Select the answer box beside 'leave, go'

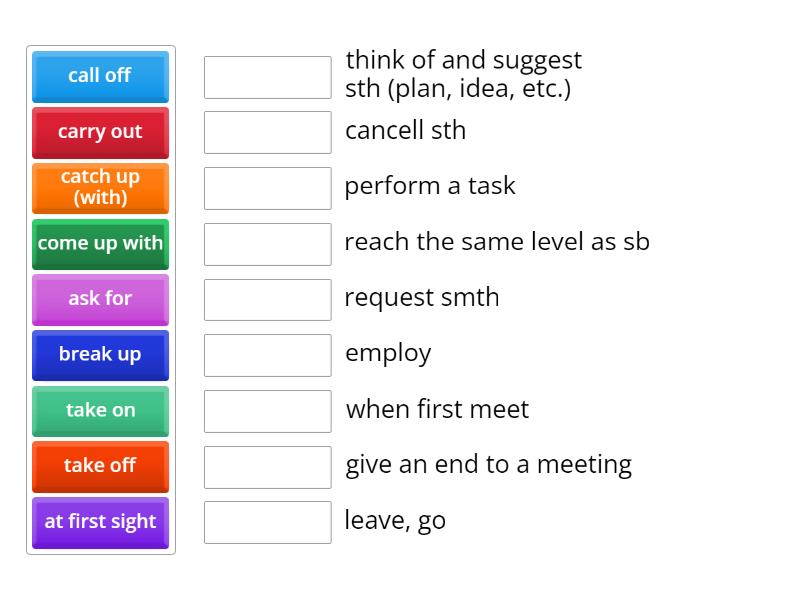coord(267,521)
